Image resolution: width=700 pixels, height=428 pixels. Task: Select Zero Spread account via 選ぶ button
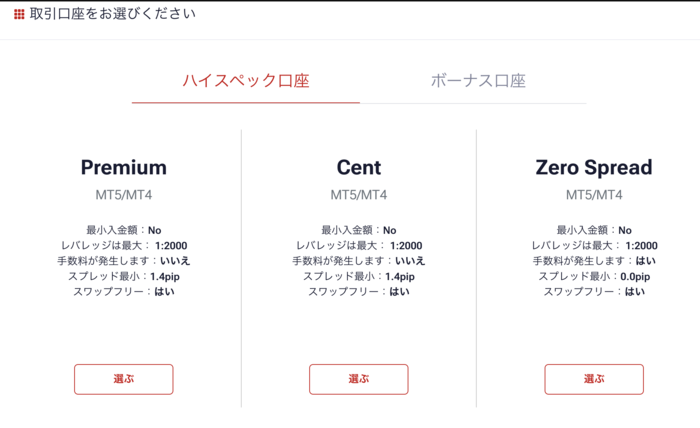(594, 379)
